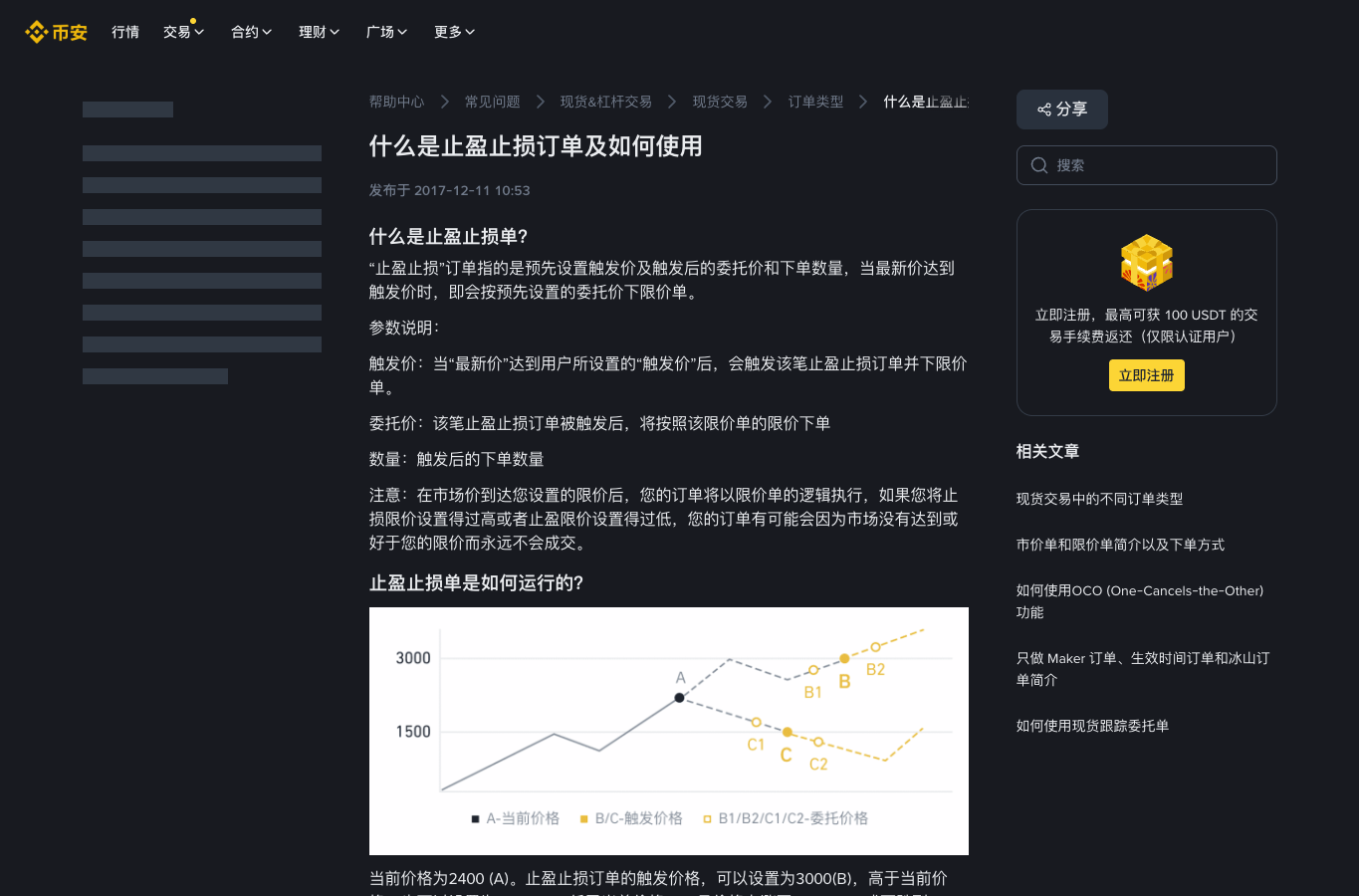This screenshot has width=1359, height=896.
Task: Click the 相关文章 heading
Action: point(1048,451)
